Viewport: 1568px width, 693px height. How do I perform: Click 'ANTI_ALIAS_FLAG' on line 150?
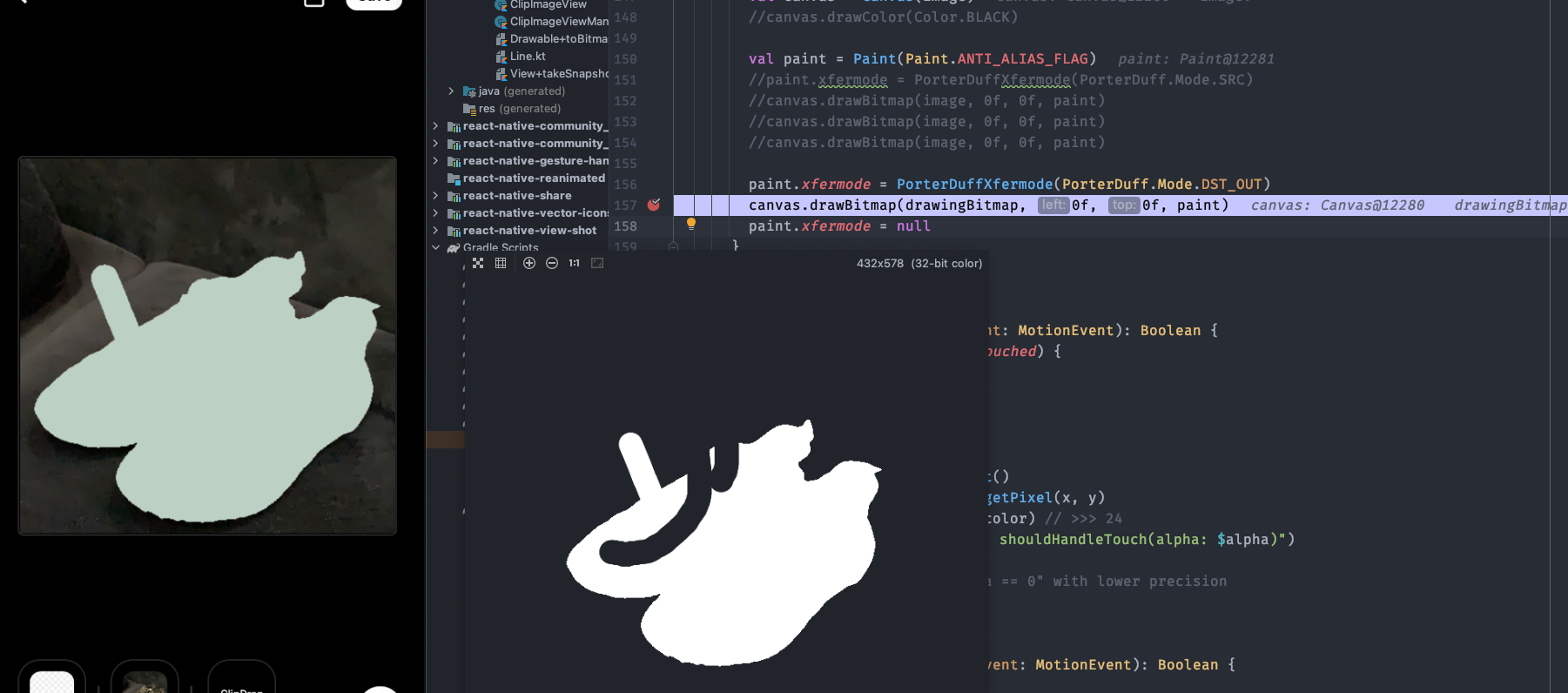[1023, 58]
